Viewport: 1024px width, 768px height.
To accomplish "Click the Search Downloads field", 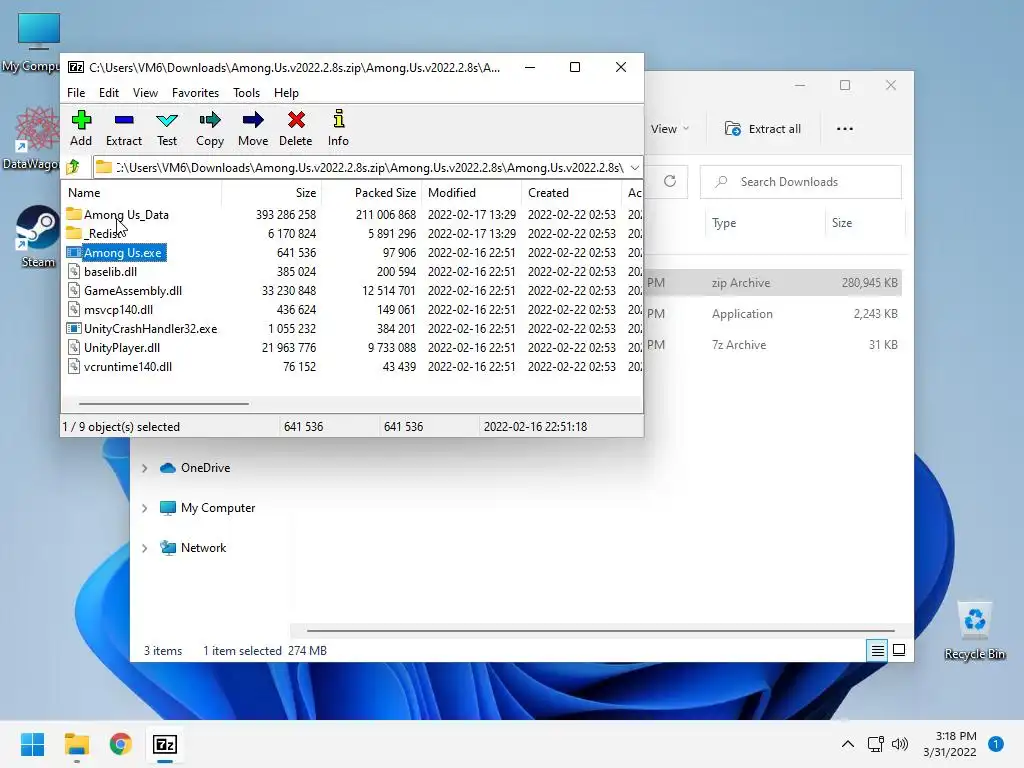I will click(801, 182).
